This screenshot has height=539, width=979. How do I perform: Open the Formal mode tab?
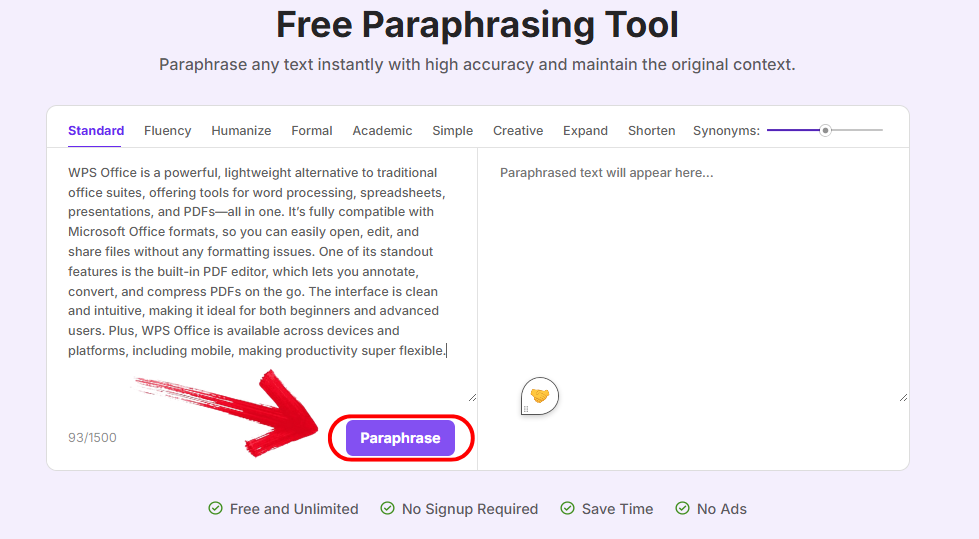click(x=312, y=131)
